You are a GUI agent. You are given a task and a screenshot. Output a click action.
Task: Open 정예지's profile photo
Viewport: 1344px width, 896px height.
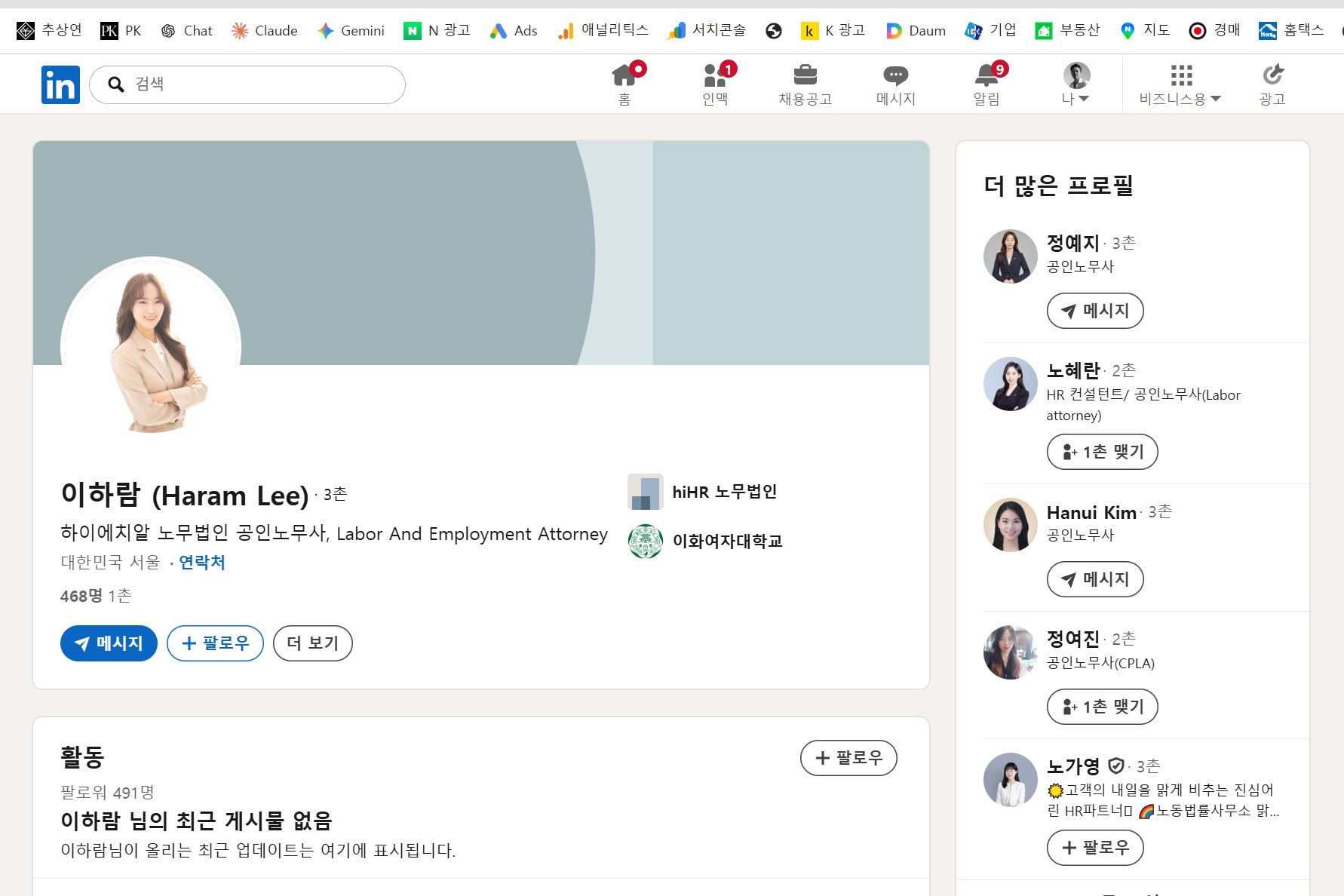click(x=1011, y=256)
